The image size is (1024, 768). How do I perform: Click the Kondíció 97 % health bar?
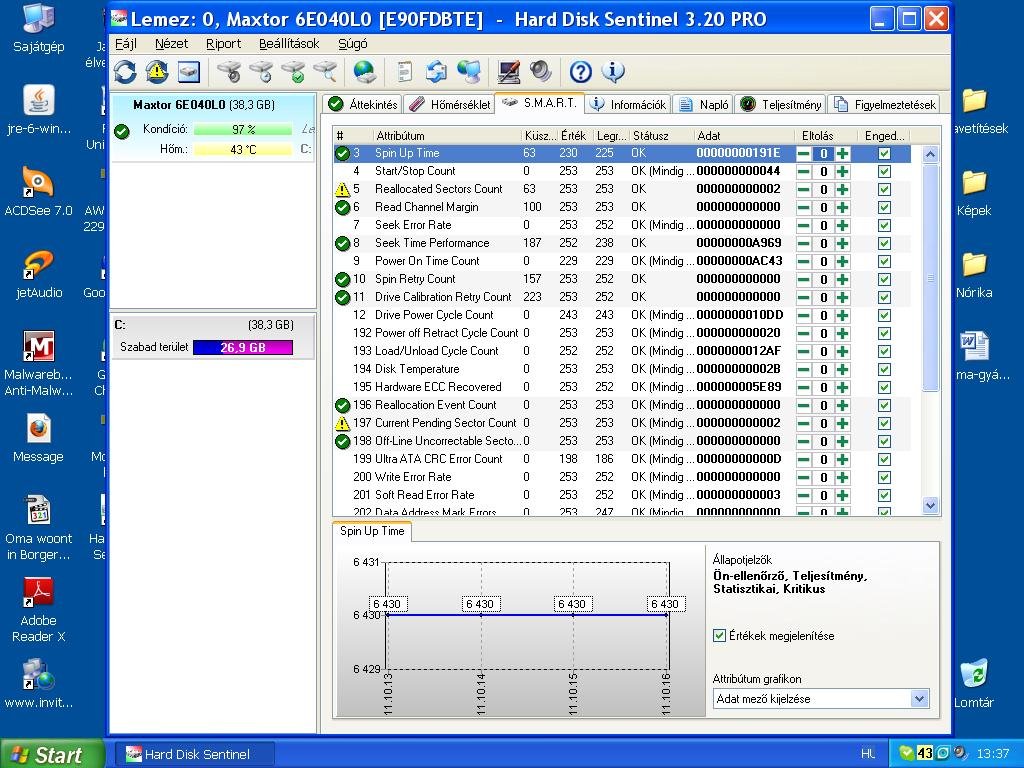(x=242, y=130)
